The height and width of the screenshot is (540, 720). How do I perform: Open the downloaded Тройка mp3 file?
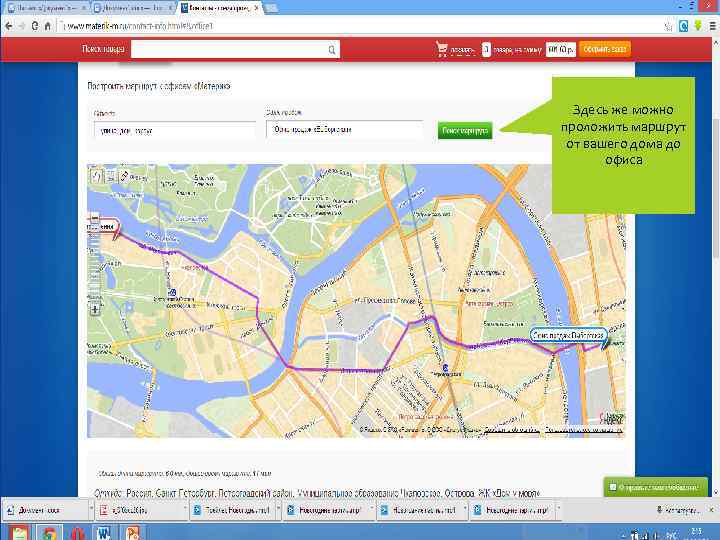click(x=233, y=510)
